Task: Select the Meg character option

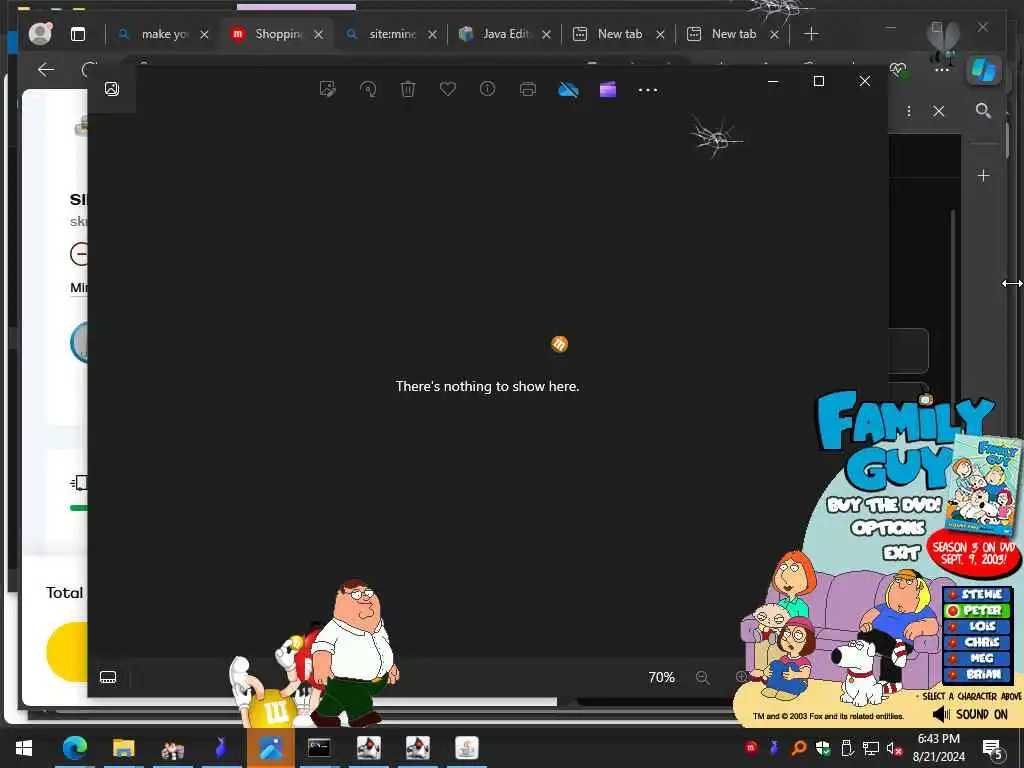Action: pyautogui.click(x=978, y=658)
